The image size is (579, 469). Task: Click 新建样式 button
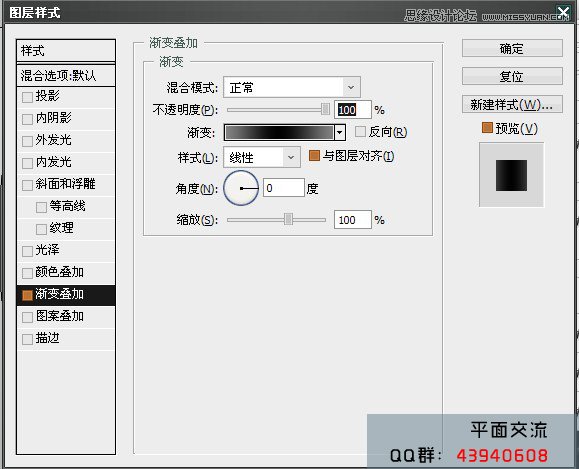[x=512, y=105]
